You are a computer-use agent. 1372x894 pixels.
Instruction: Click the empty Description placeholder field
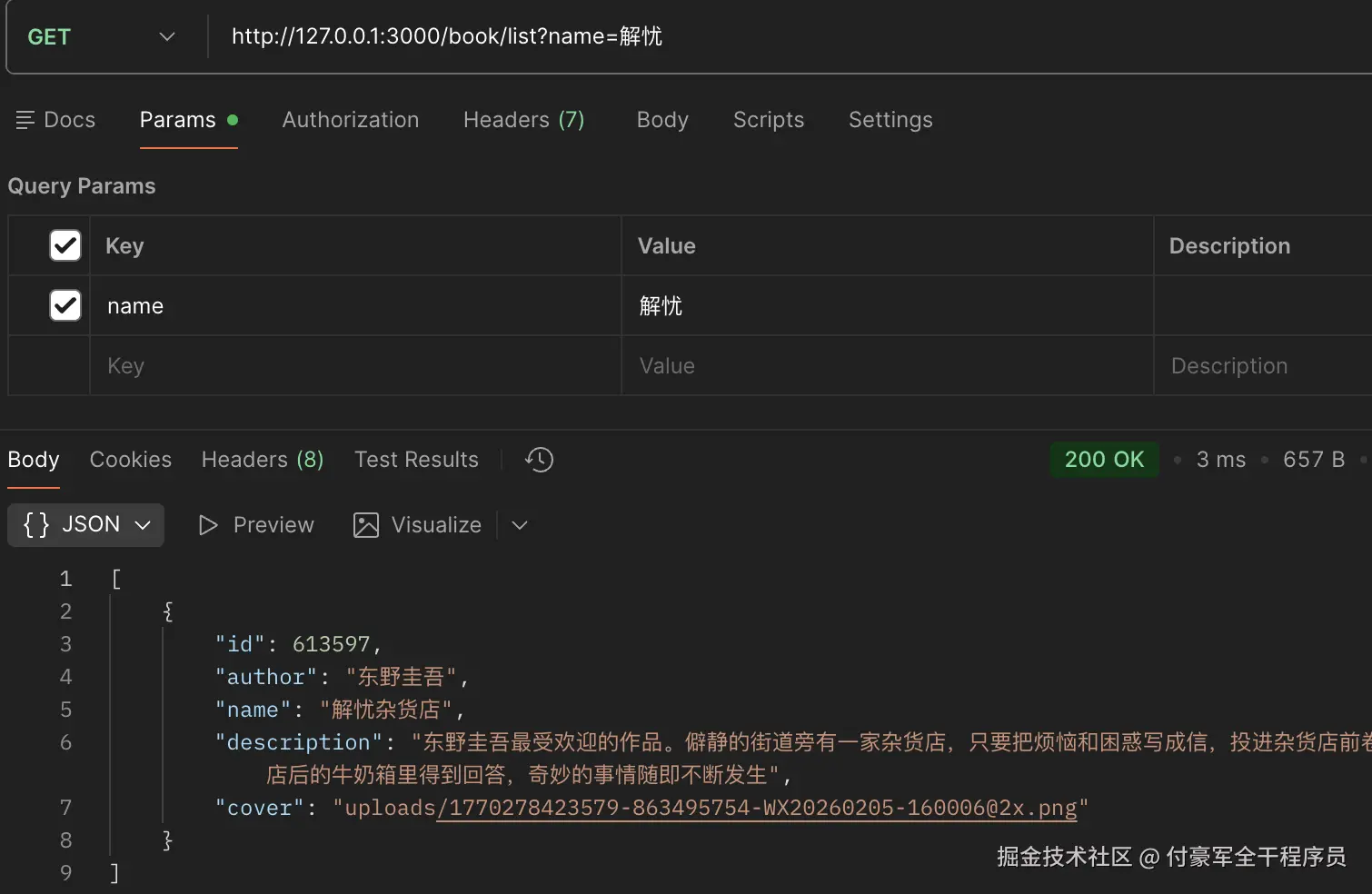pos(1263,366)
